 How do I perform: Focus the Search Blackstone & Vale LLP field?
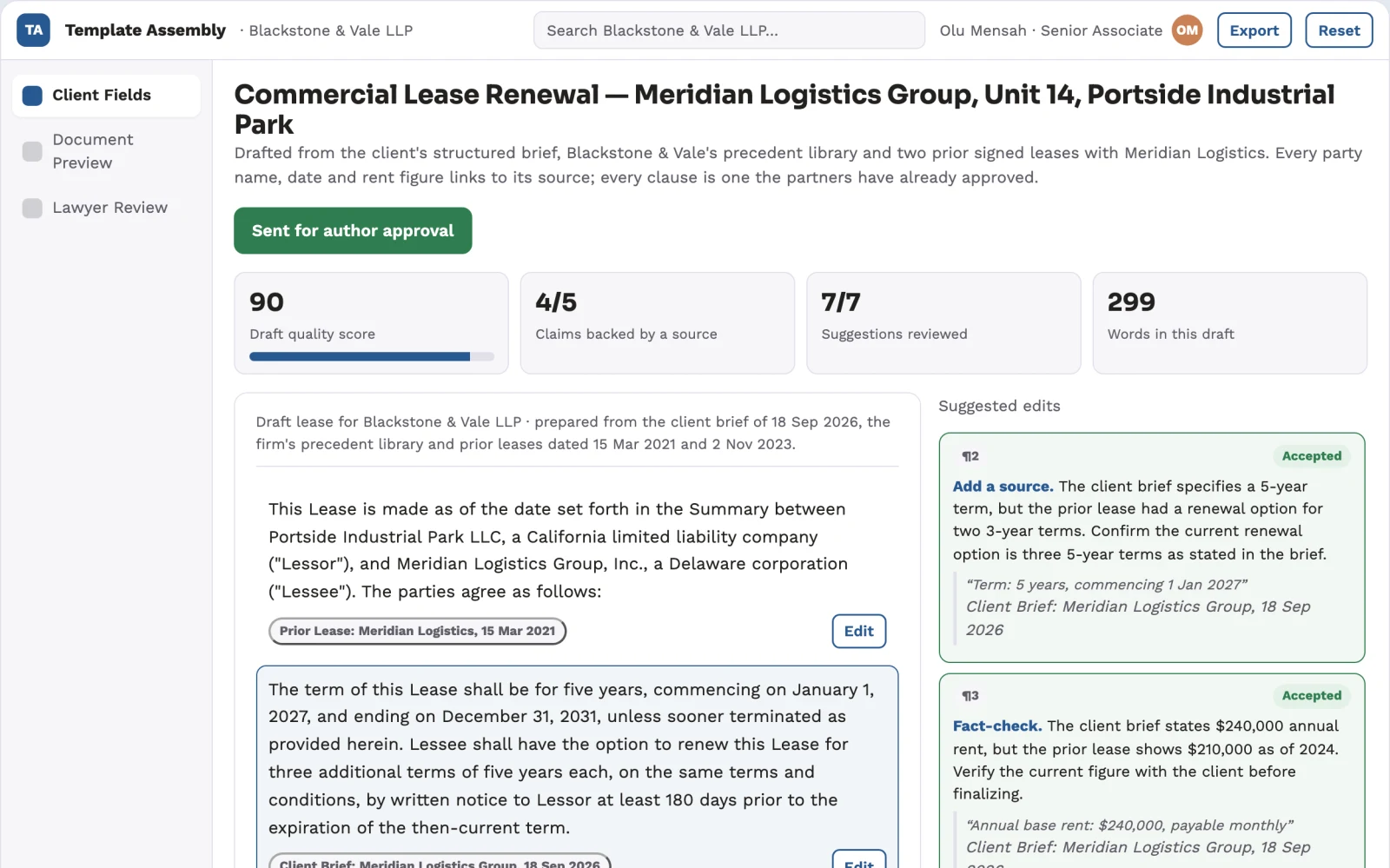(x=729, y=30)
